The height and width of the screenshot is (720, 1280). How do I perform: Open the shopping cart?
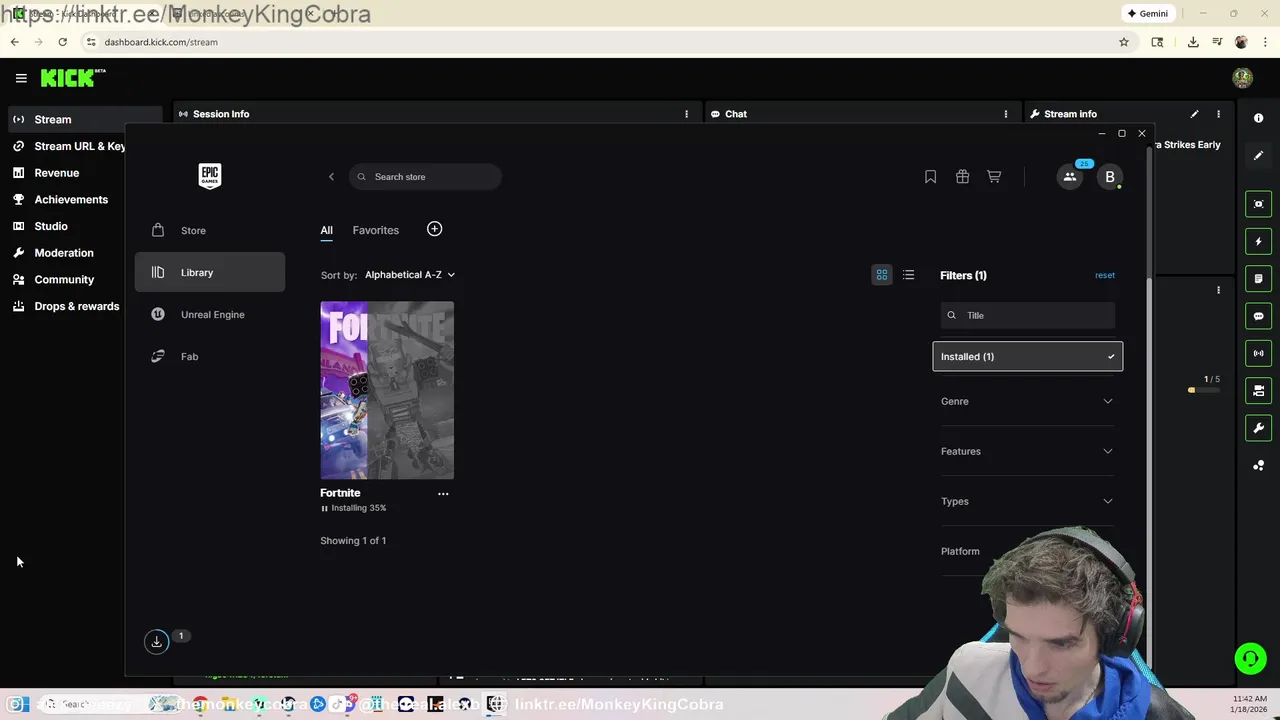click(994, 177)
